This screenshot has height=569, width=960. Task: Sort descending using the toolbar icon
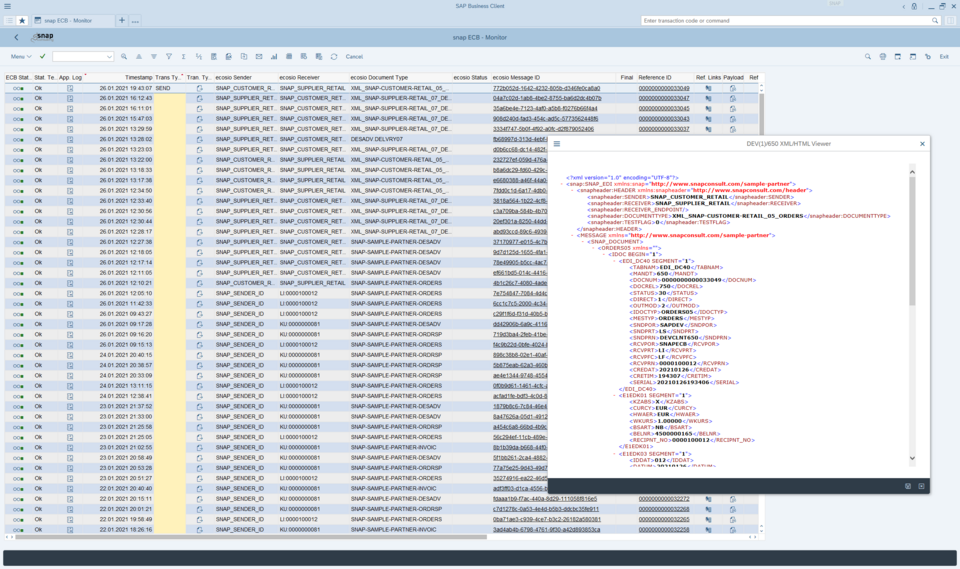point(154,56)
